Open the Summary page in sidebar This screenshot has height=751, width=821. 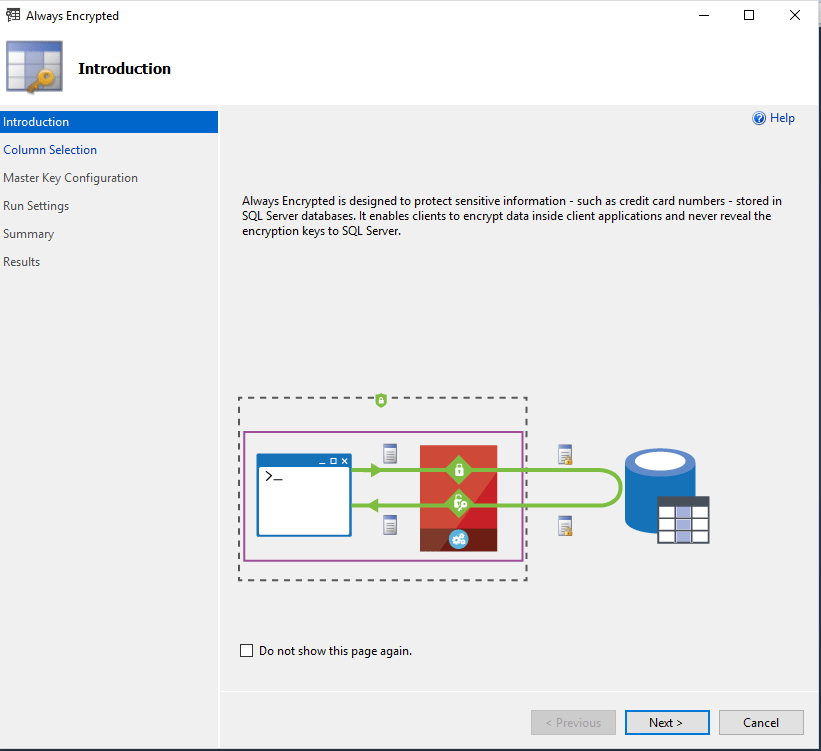pos(28,234)
